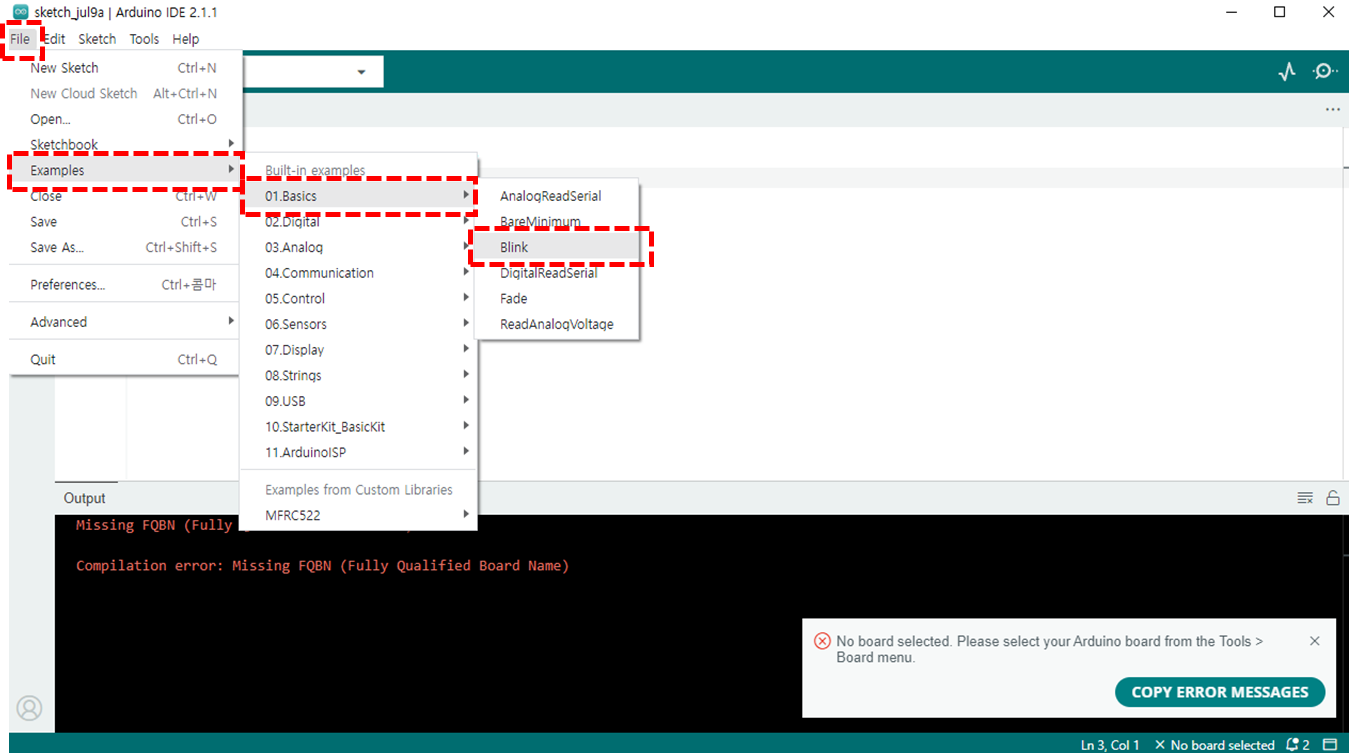Select the Output panel tab

click(85, 498)
